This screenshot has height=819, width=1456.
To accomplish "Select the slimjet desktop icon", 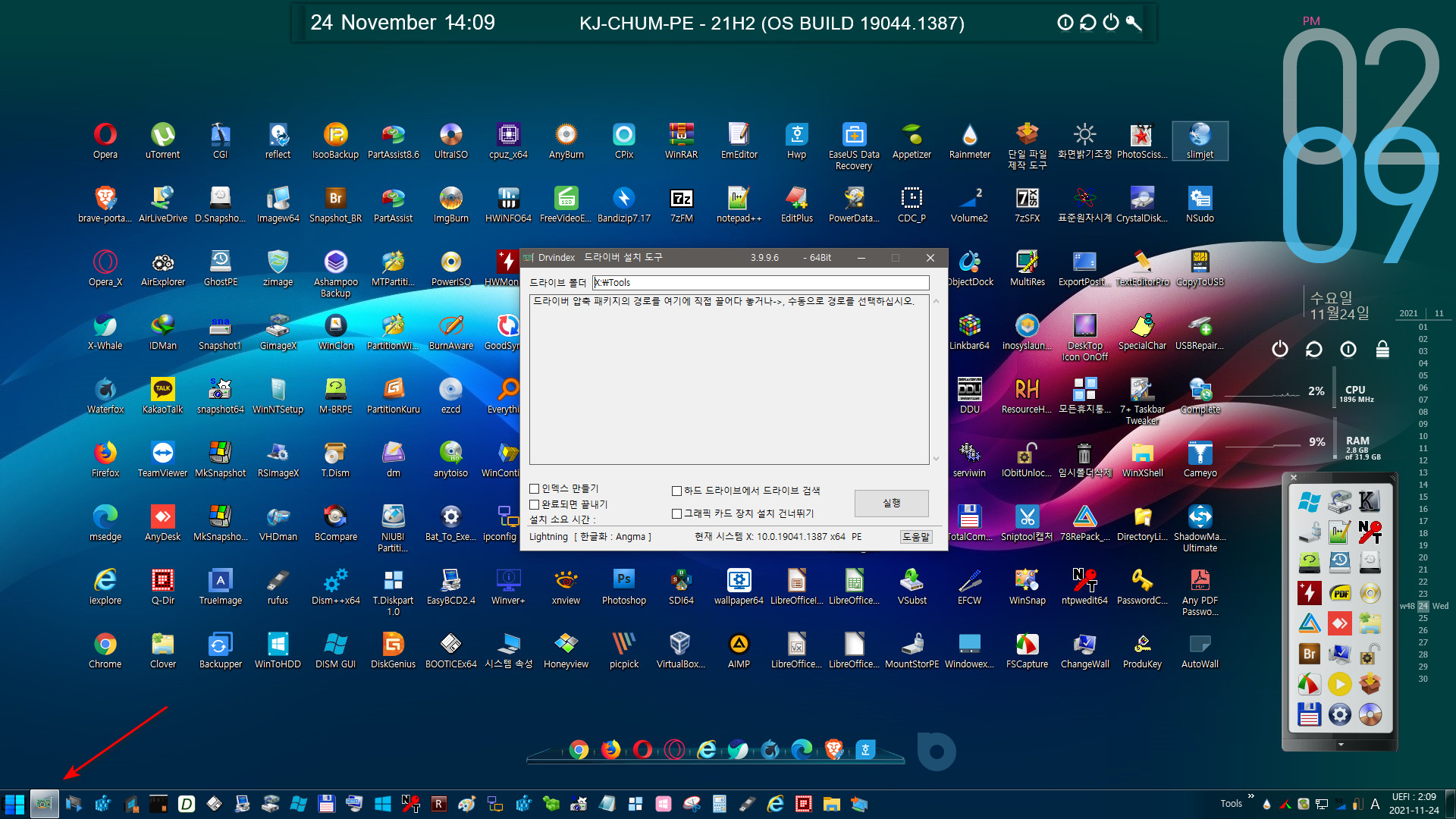I will tap(1200, 141).
